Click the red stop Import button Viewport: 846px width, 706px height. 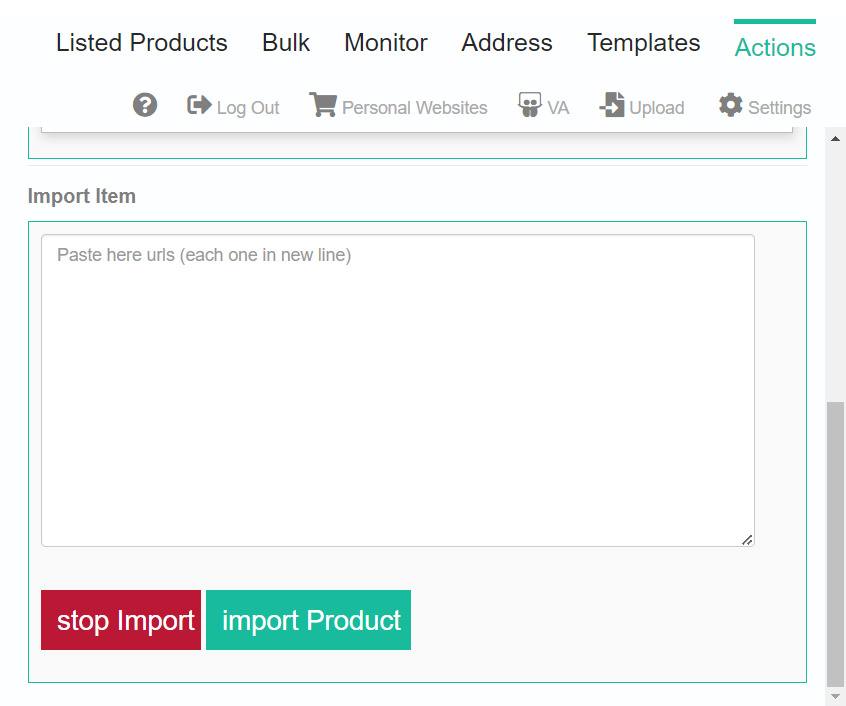(x=121, y=620)
